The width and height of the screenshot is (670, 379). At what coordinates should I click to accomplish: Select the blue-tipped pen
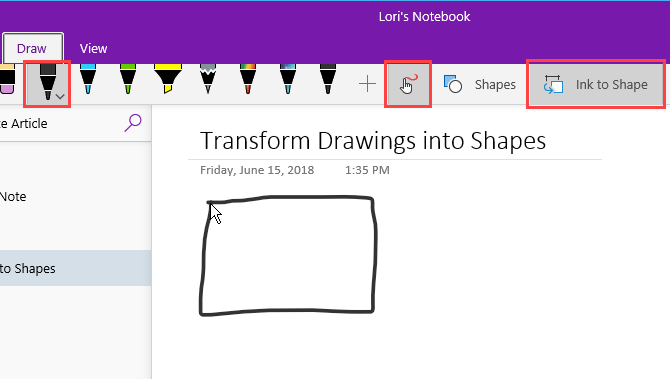[88, 79]
